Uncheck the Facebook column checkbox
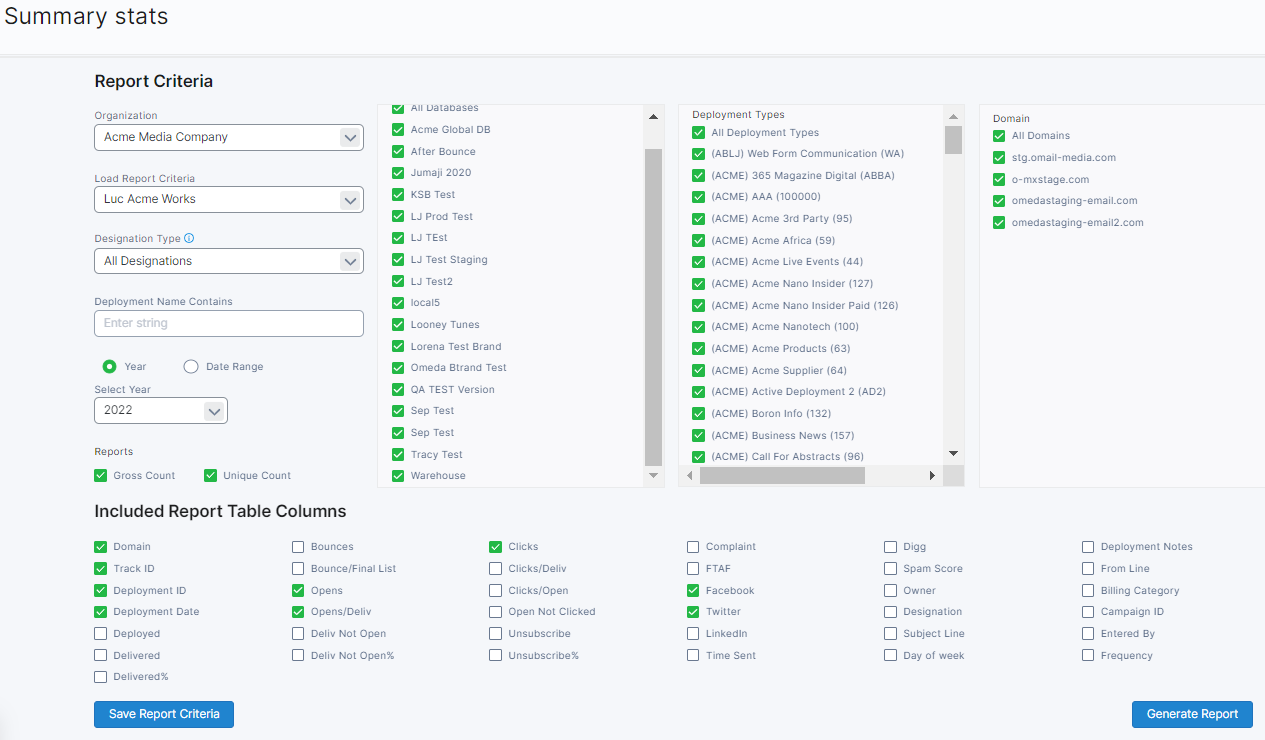Screen dimensions: 1265x740 point(693,591)
